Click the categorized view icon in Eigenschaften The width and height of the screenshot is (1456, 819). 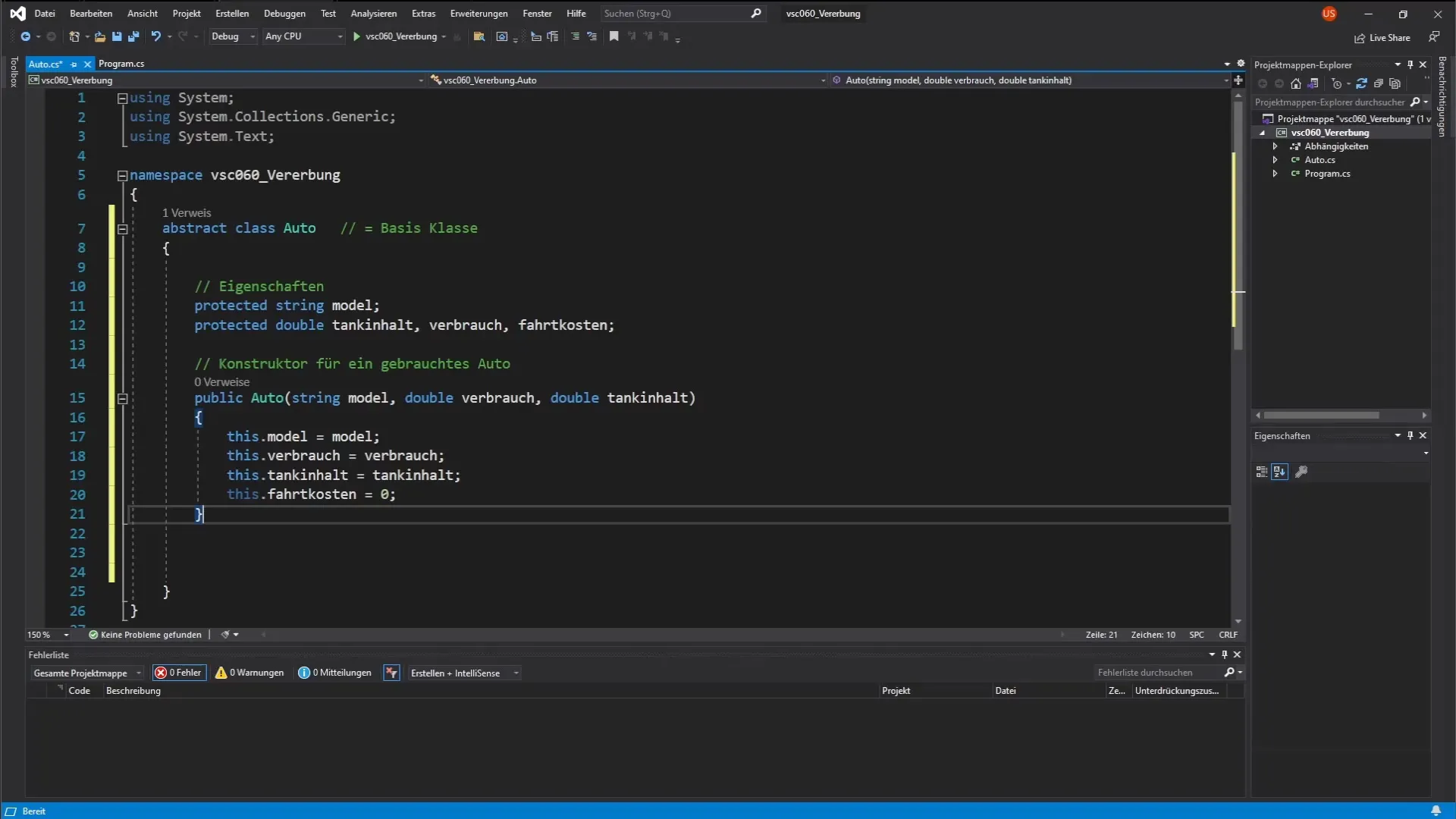tap(1262, 472)
